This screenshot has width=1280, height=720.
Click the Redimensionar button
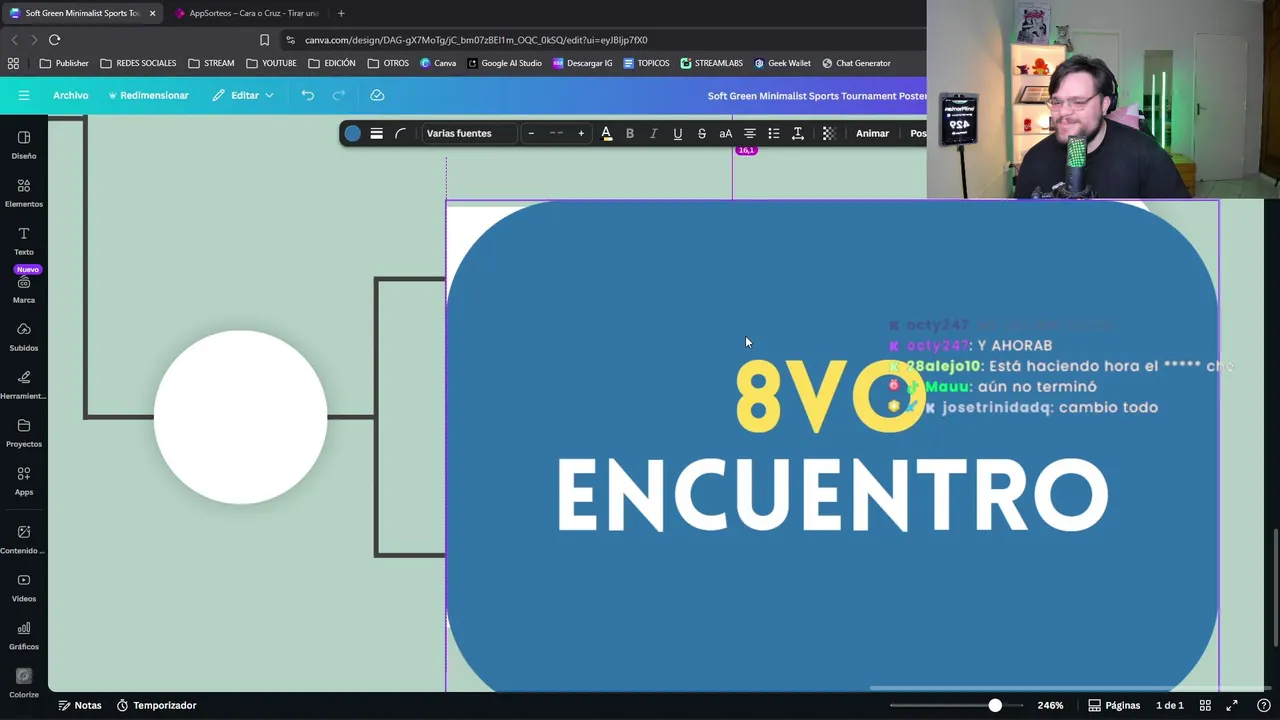pyautogui.click(x=148, y=95)
